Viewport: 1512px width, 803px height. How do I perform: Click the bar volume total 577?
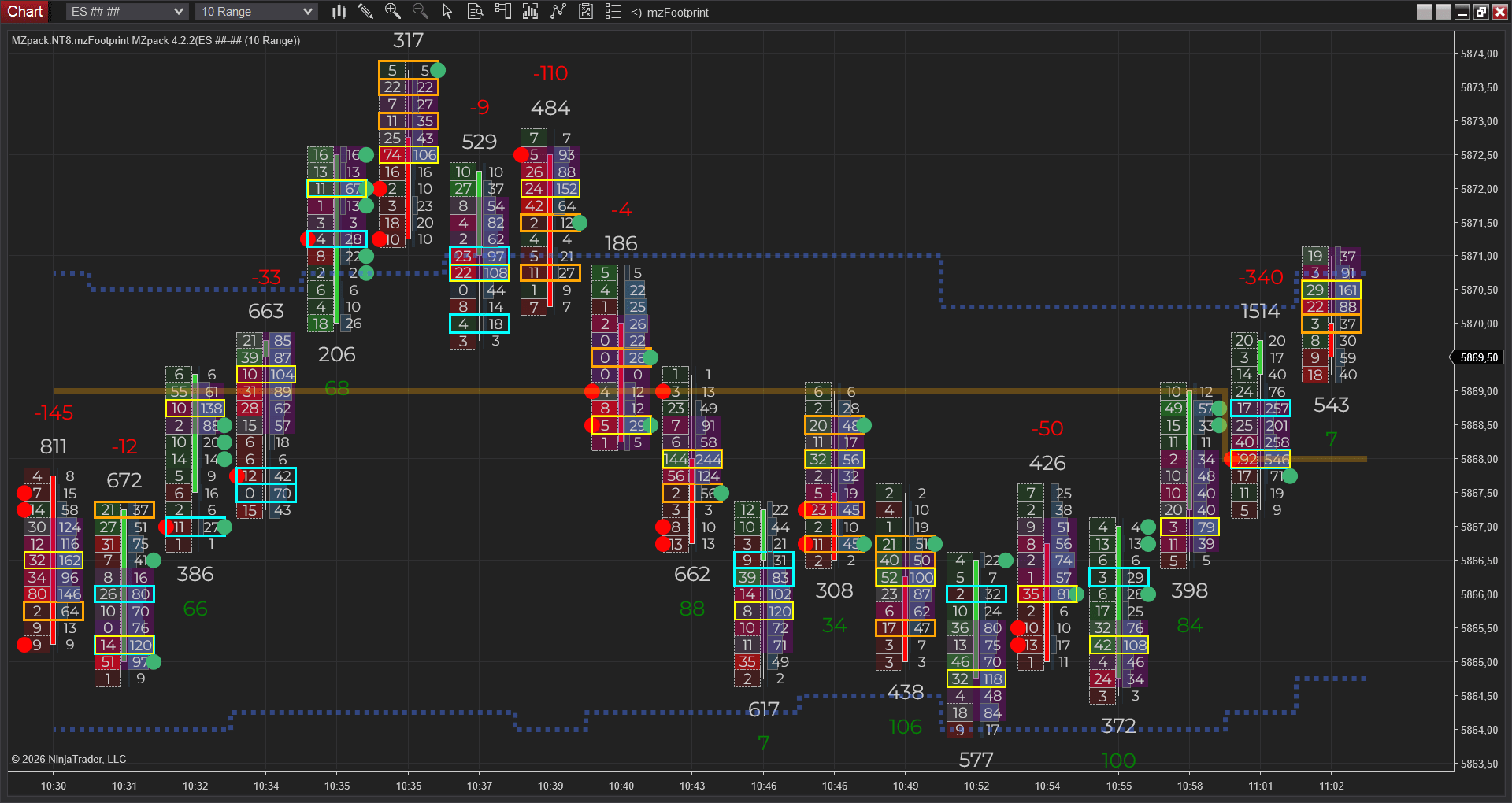pos(976,760)
